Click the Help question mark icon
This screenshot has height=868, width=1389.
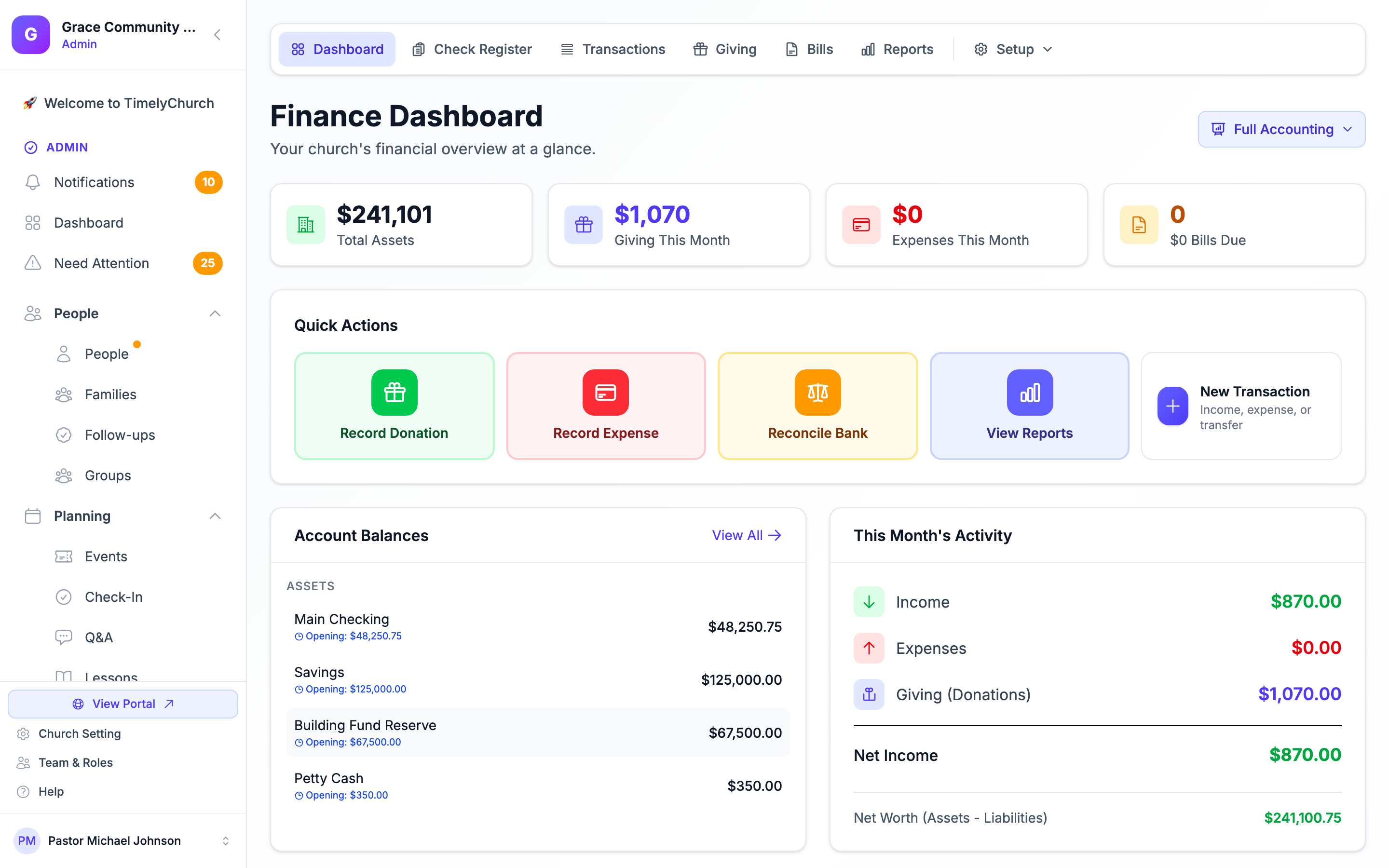tap(24, 792)
